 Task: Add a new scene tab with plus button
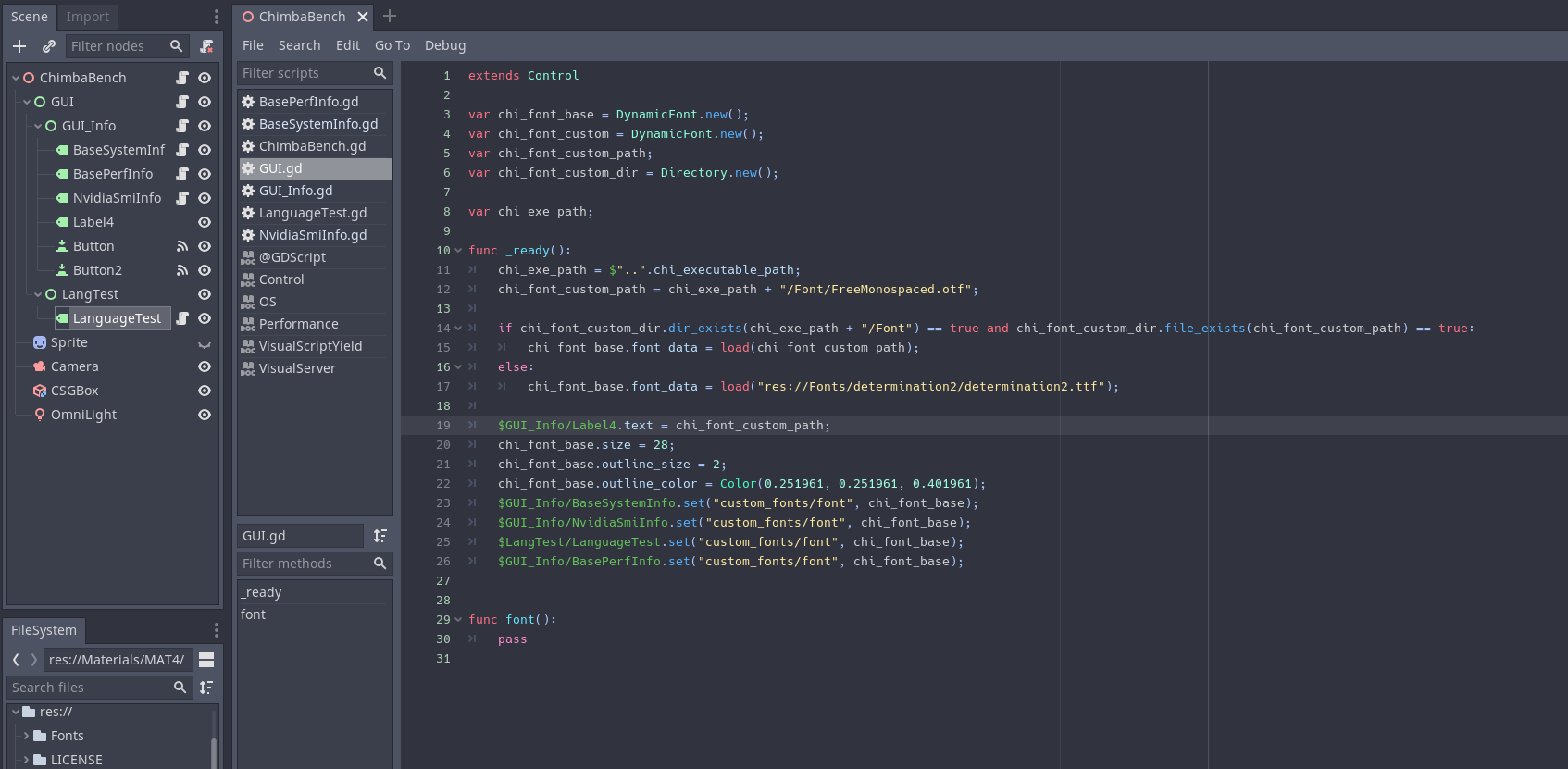click(x=390, y=17)
